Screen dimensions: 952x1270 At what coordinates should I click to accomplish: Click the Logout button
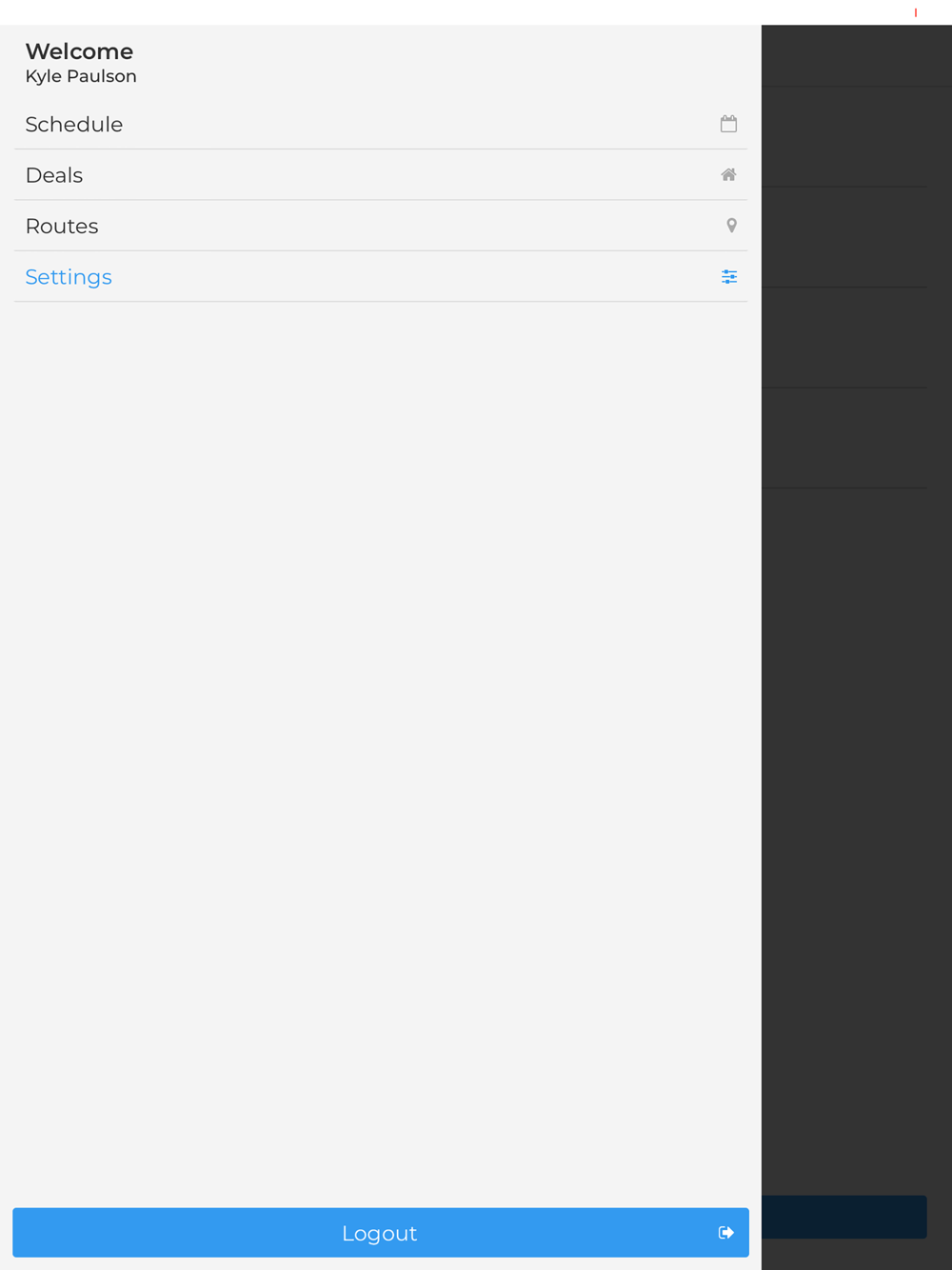[381, 1233]
